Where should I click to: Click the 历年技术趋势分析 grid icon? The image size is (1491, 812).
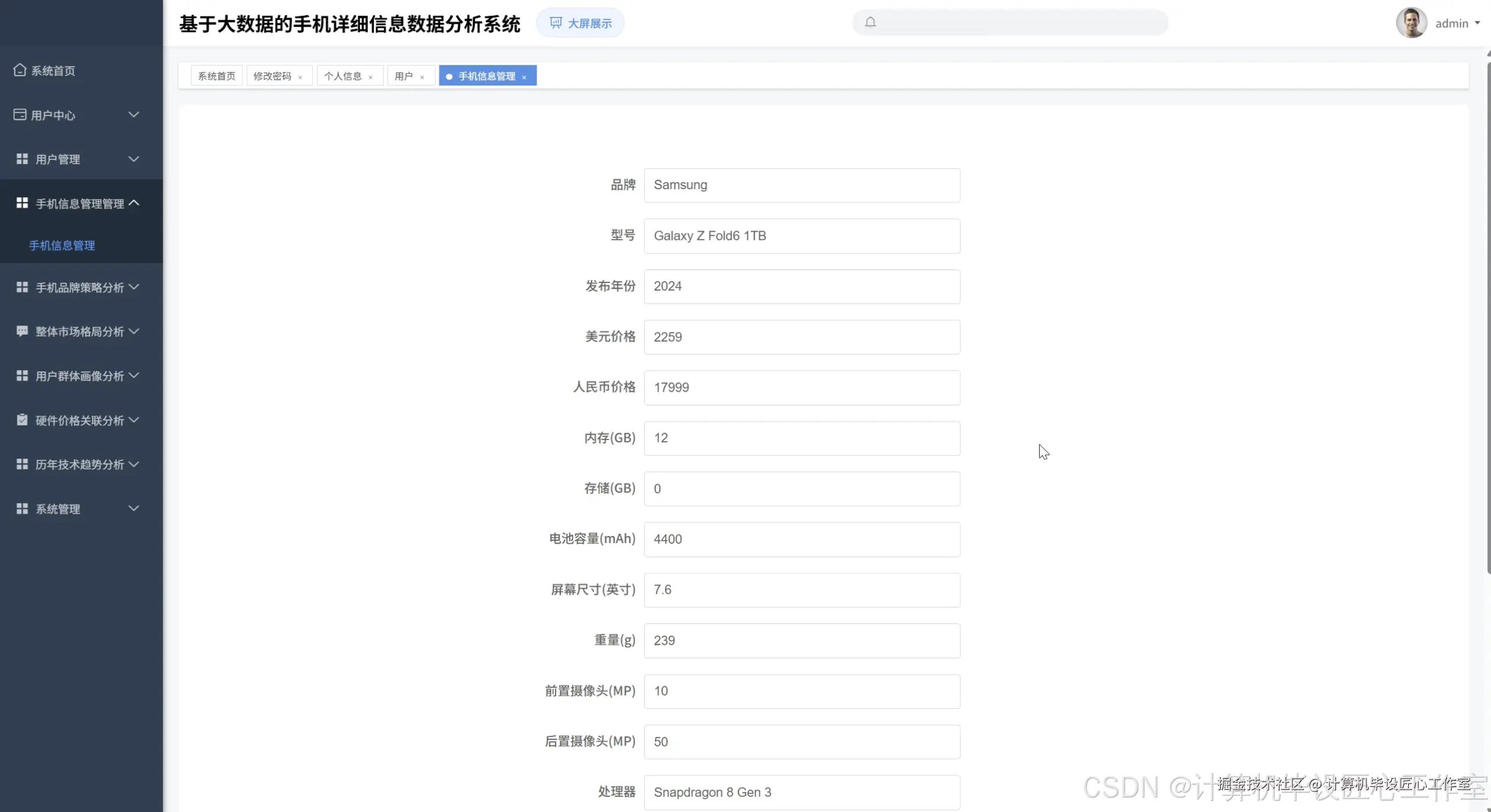point(22,464)
